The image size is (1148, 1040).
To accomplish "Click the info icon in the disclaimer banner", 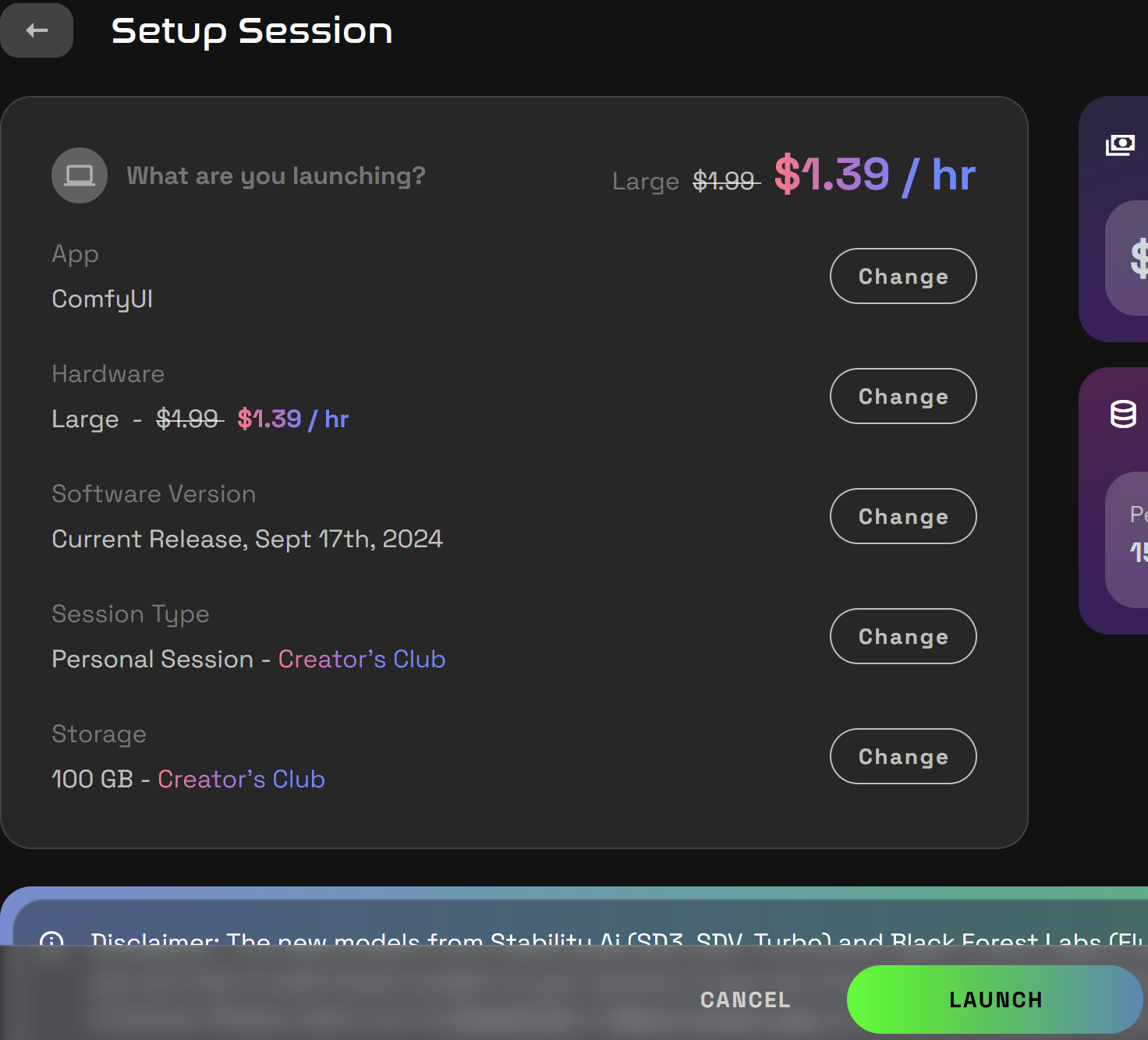I will (x=51, y=941).
